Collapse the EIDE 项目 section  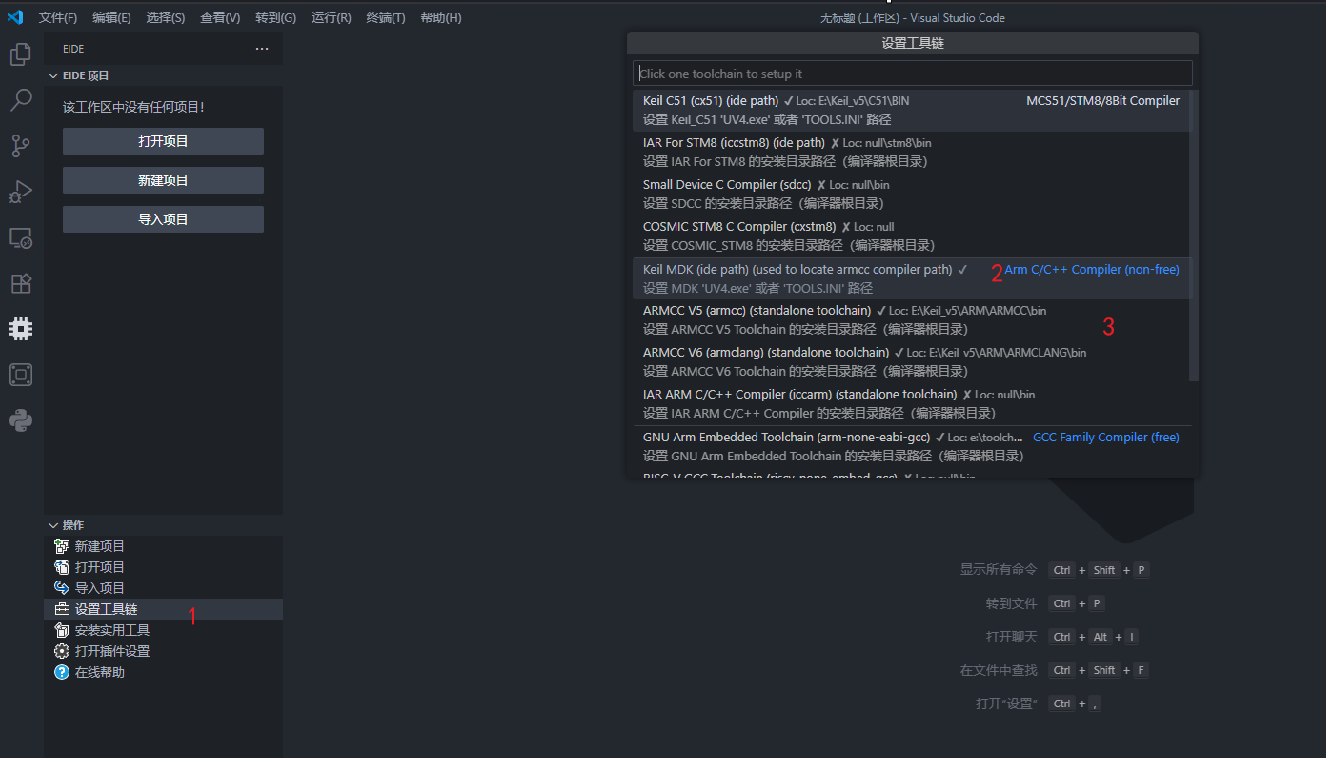coord(52,76)
